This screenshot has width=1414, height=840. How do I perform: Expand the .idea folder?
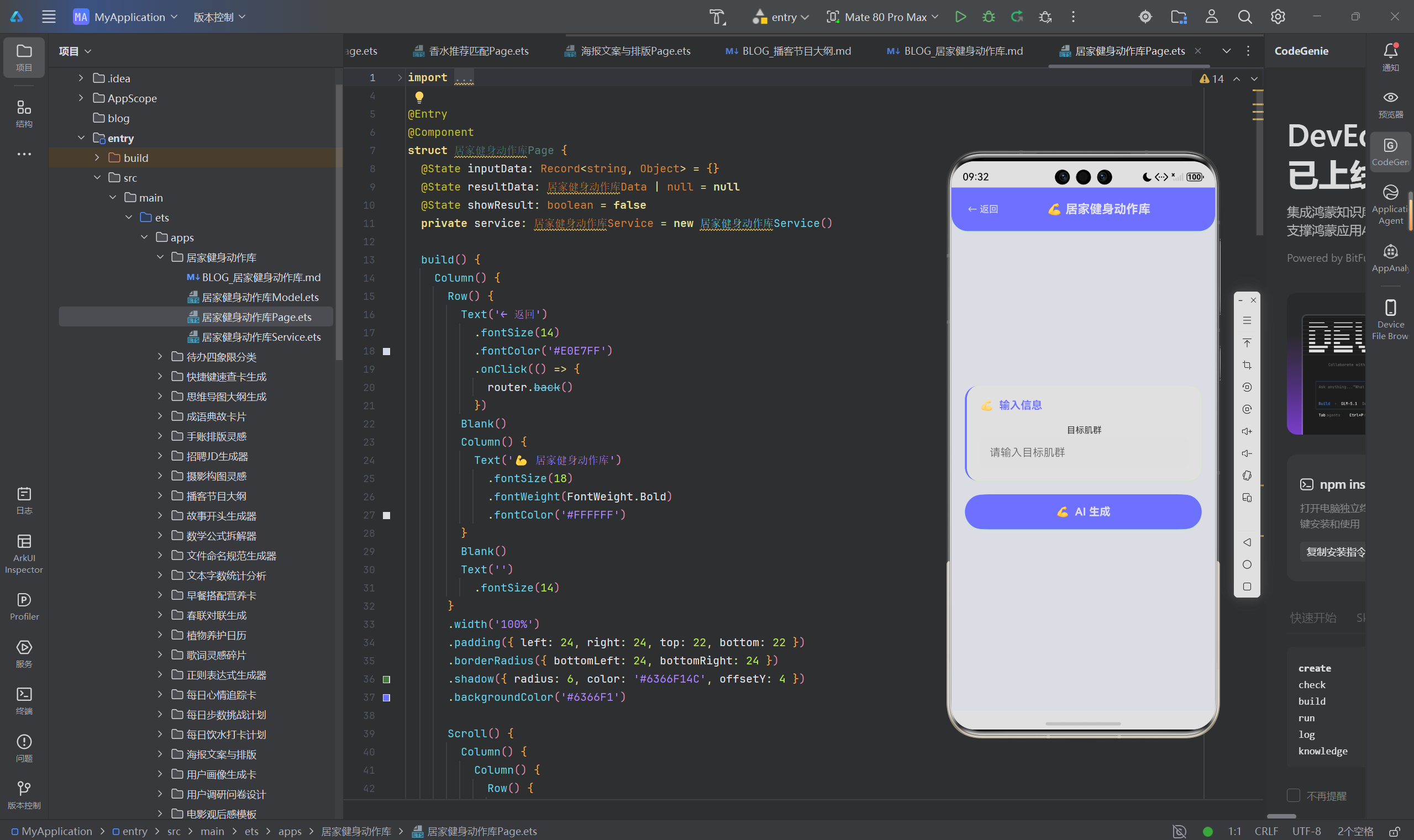click(x=81, y=78)
